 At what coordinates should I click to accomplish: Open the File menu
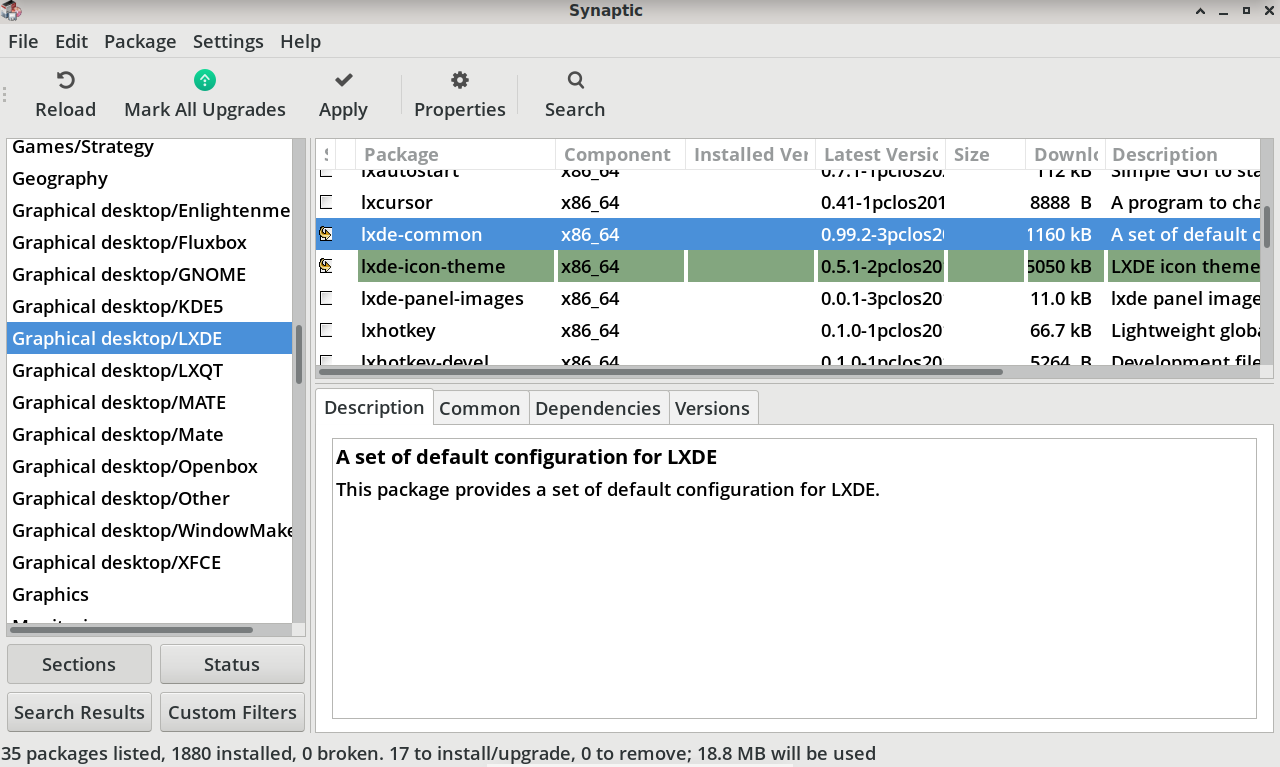(x=23, y=41)
